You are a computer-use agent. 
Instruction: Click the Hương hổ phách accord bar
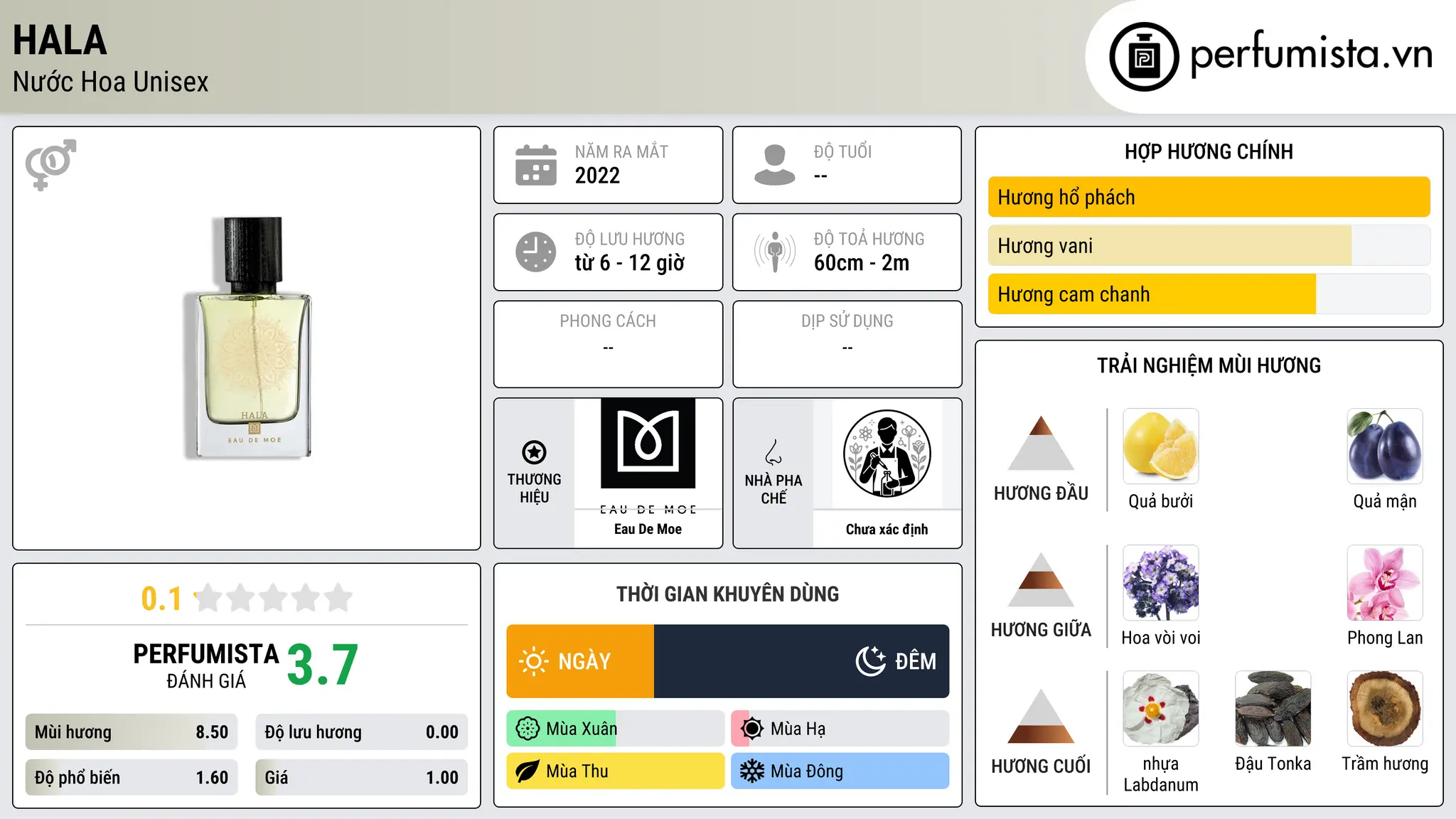tap(1209, 197)
